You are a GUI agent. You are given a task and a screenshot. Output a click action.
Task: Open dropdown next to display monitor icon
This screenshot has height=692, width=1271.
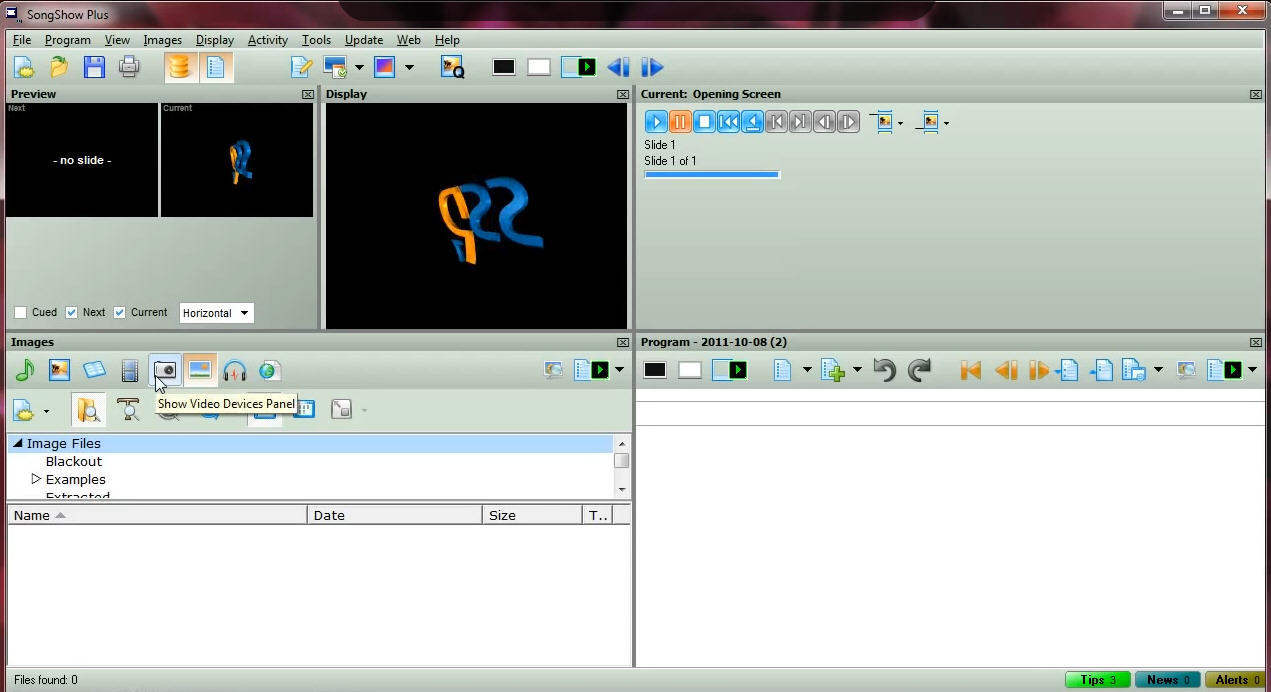[359, 67]
